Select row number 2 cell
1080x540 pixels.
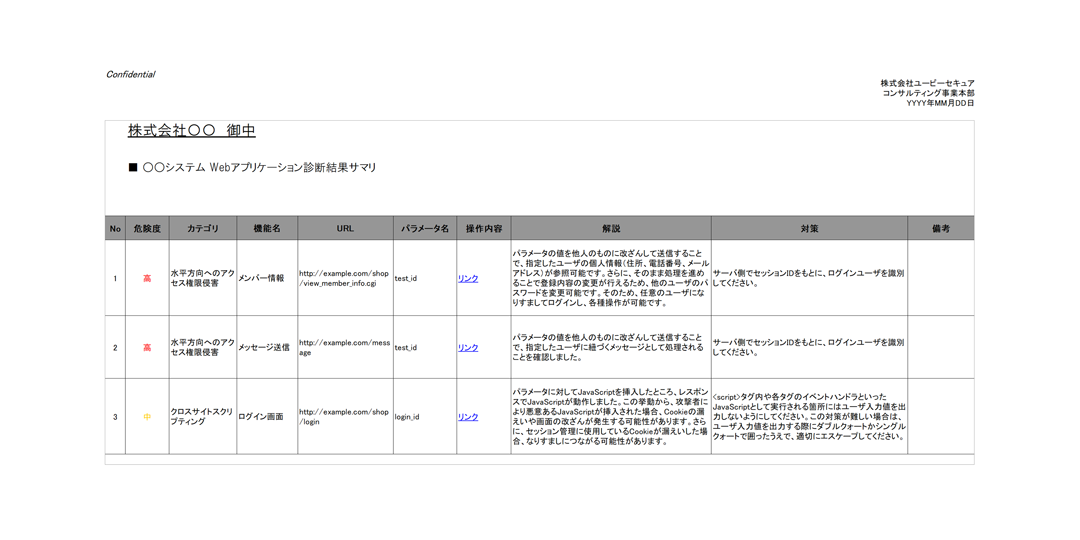(x=115, y=348)
